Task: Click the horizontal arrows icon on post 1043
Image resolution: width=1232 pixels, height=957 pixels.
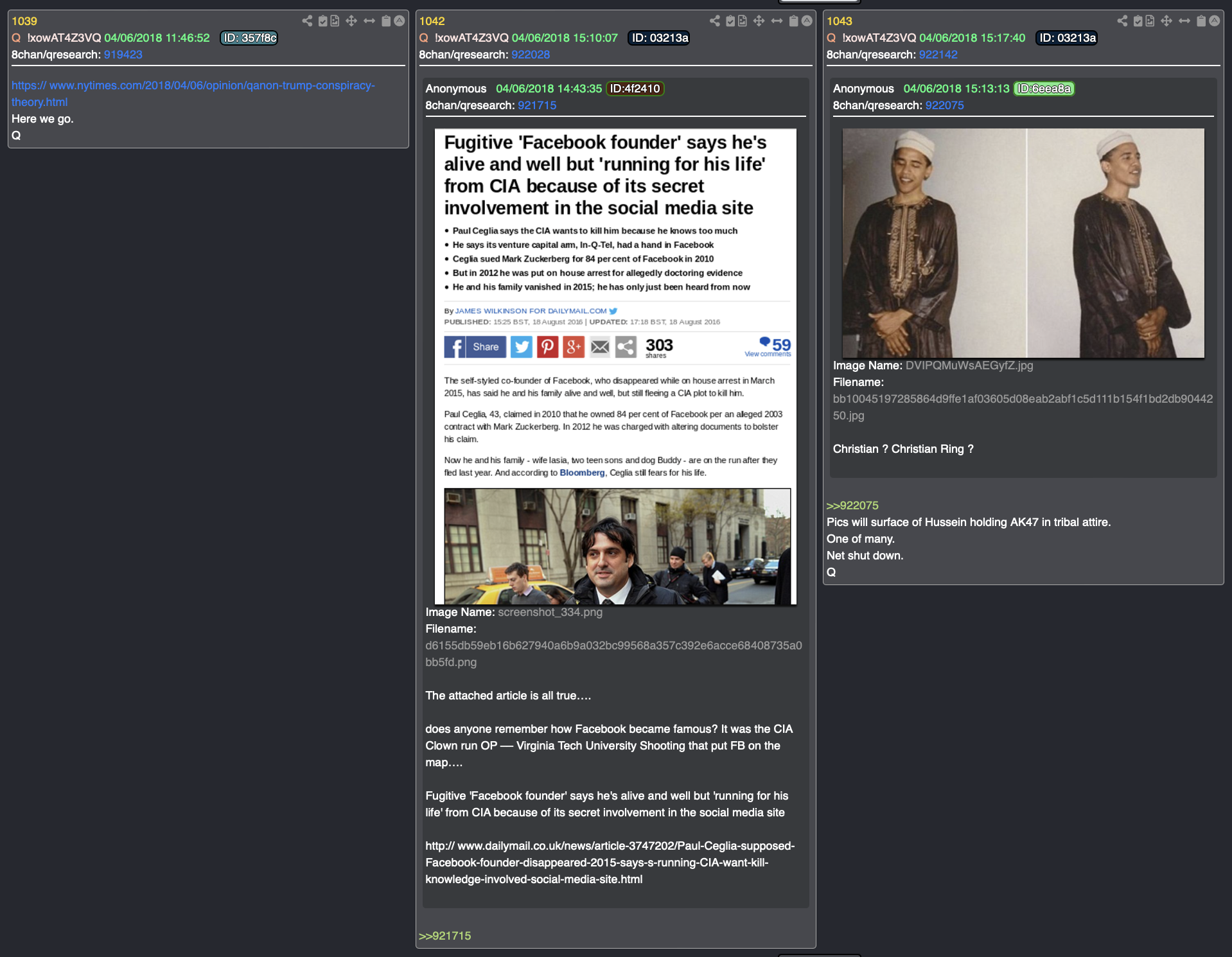Action: pyautogui.click(x=1184, y=21)
